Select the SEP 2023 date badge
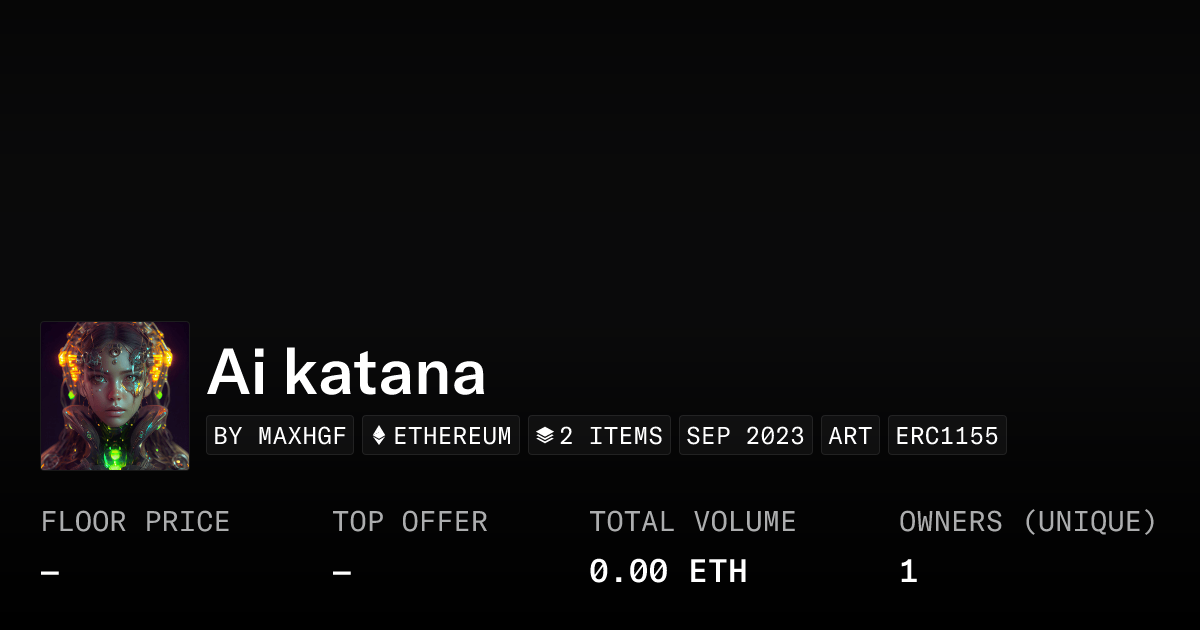This screenshot has width=1200, height=630. coord(745,436)
